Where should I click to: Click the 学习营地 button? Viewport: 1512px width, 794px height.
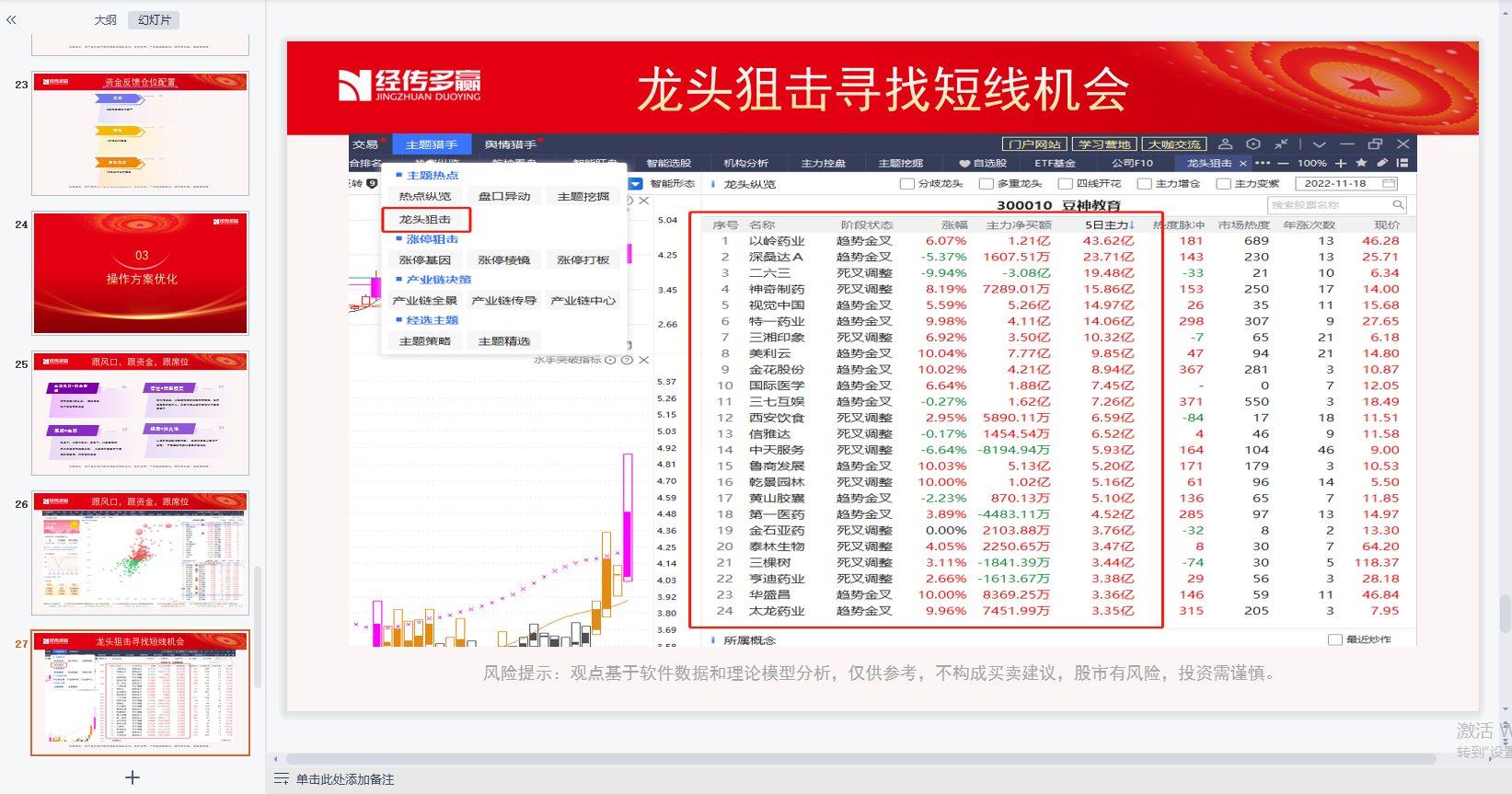point(1104,144)
